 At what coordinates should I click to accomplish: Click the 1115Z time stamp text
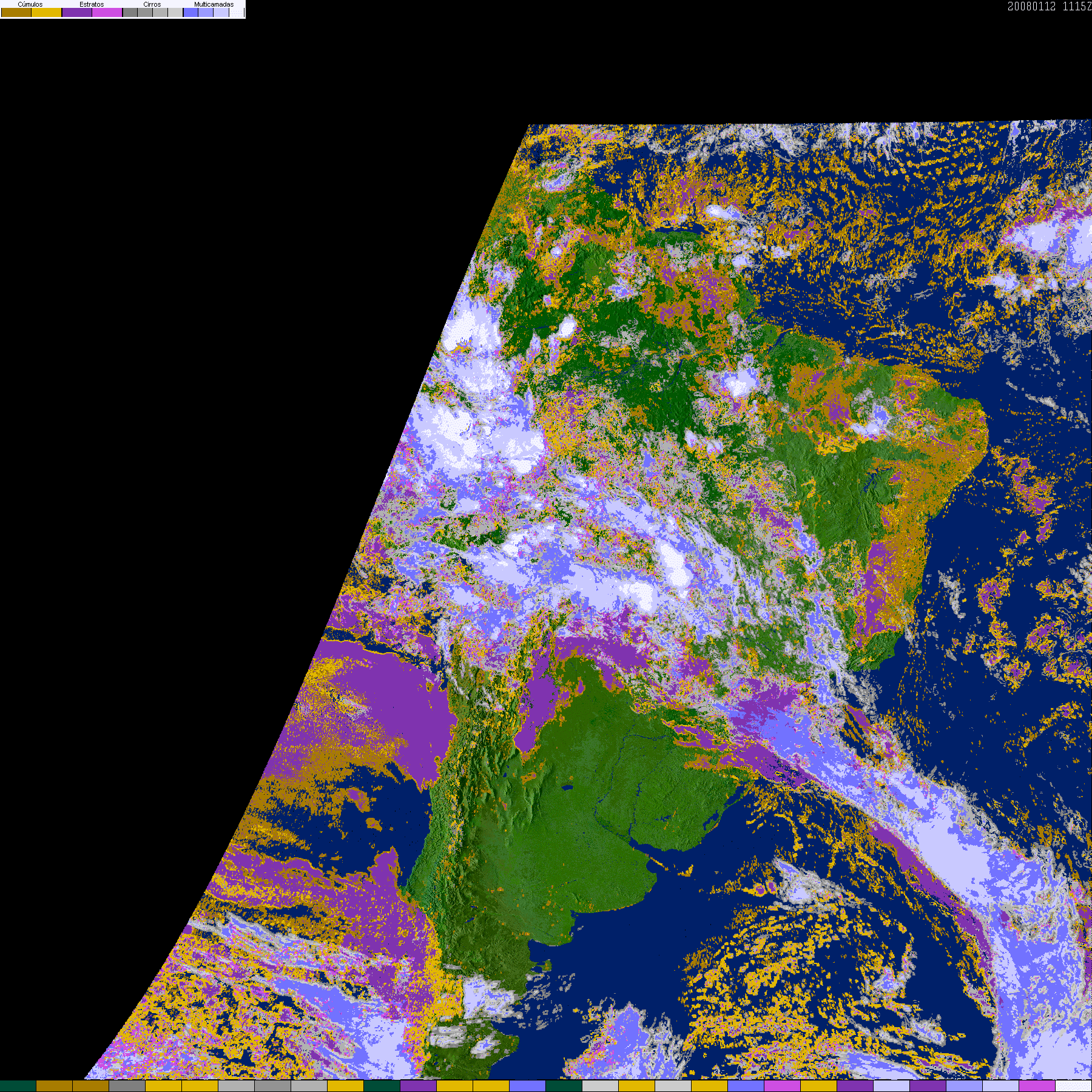(x=1077, y=7)
